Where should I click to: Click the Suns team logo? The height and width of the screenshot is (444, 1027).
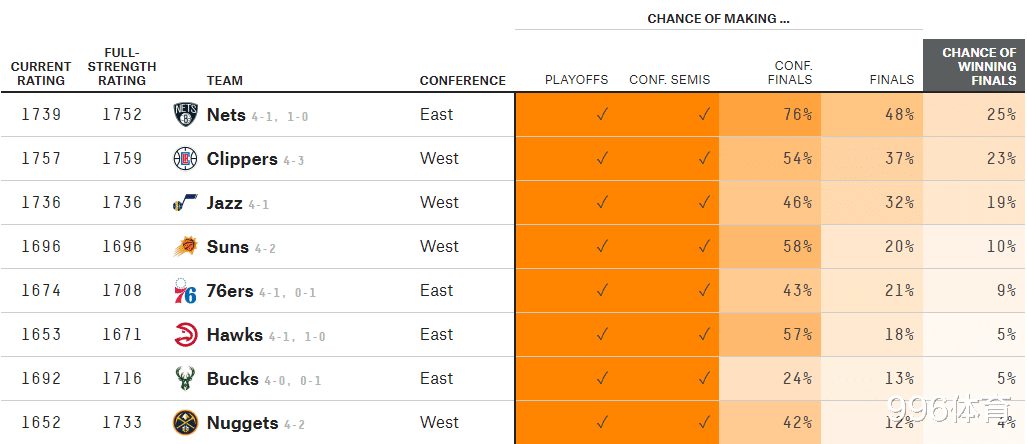(x=186, y=247)
